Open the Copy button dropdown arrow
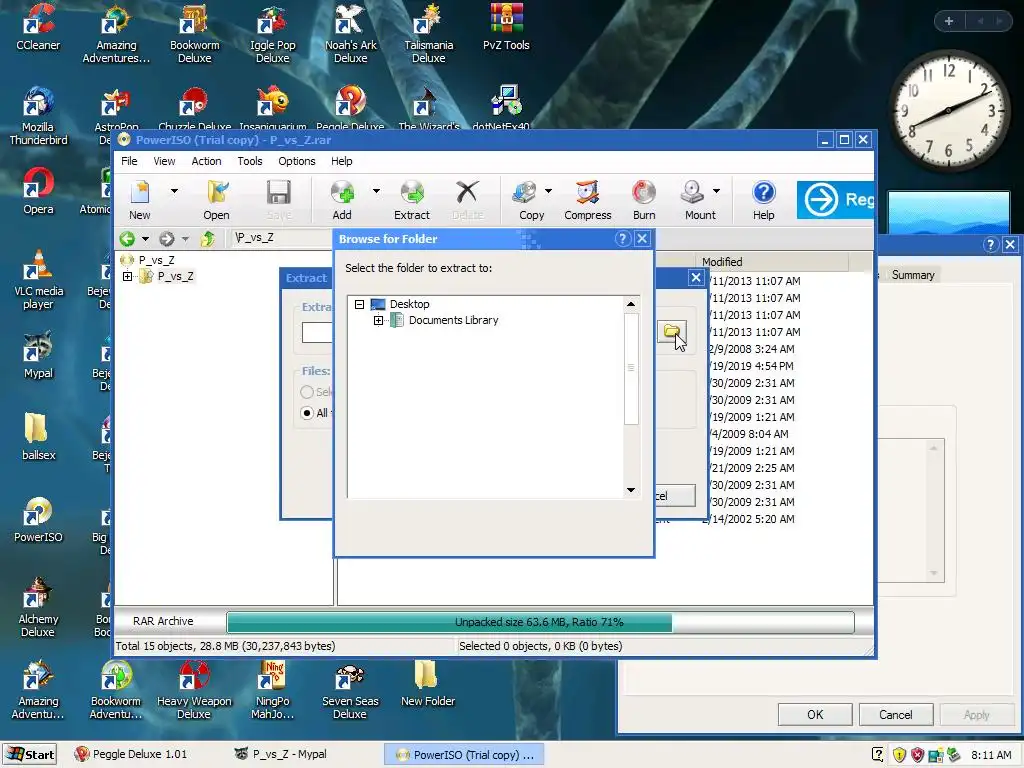 pos(549,191)
